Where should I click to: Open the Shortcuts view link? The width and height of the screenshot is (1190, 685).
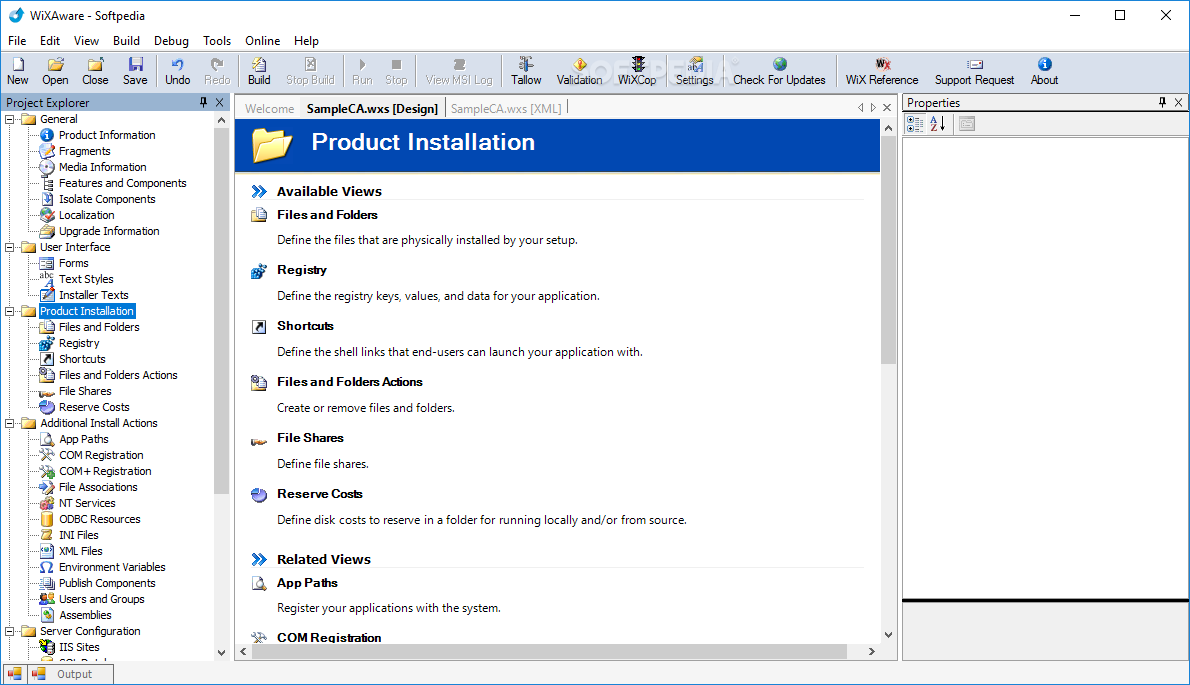pyautogui.click(x=305, y=326)
